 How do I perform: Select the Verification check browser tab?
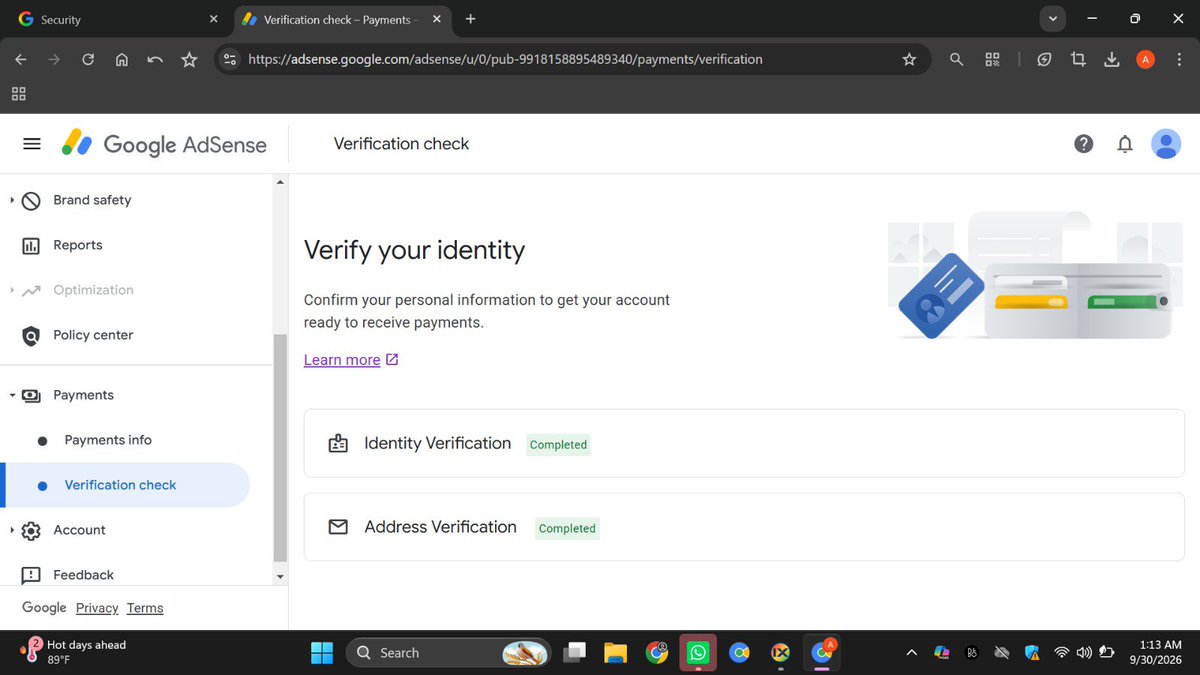[x=341, y=19]
